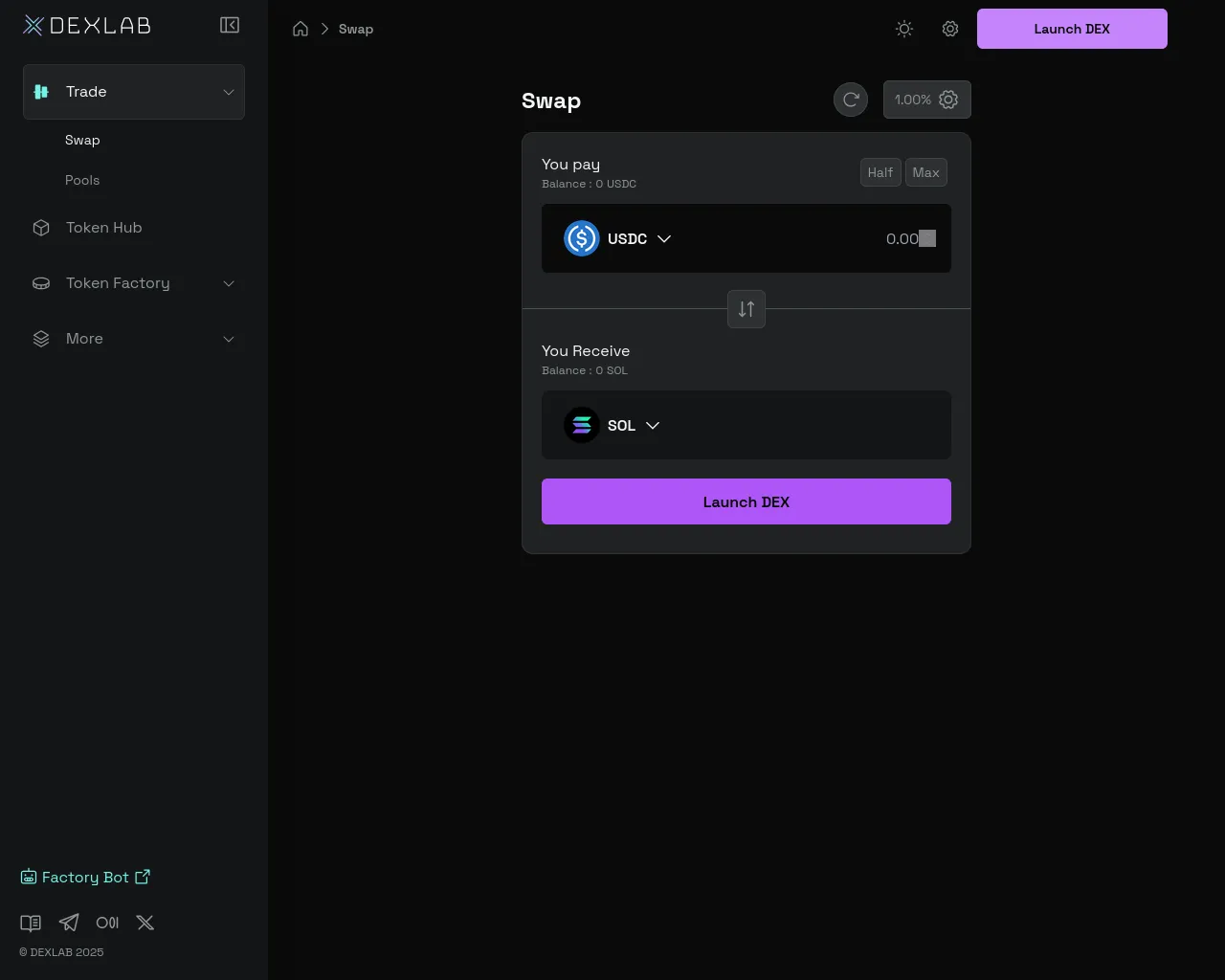Screen dimensions: 1225x980
Task: Click the DEXLAB logo
Action: tap(87, 26)
